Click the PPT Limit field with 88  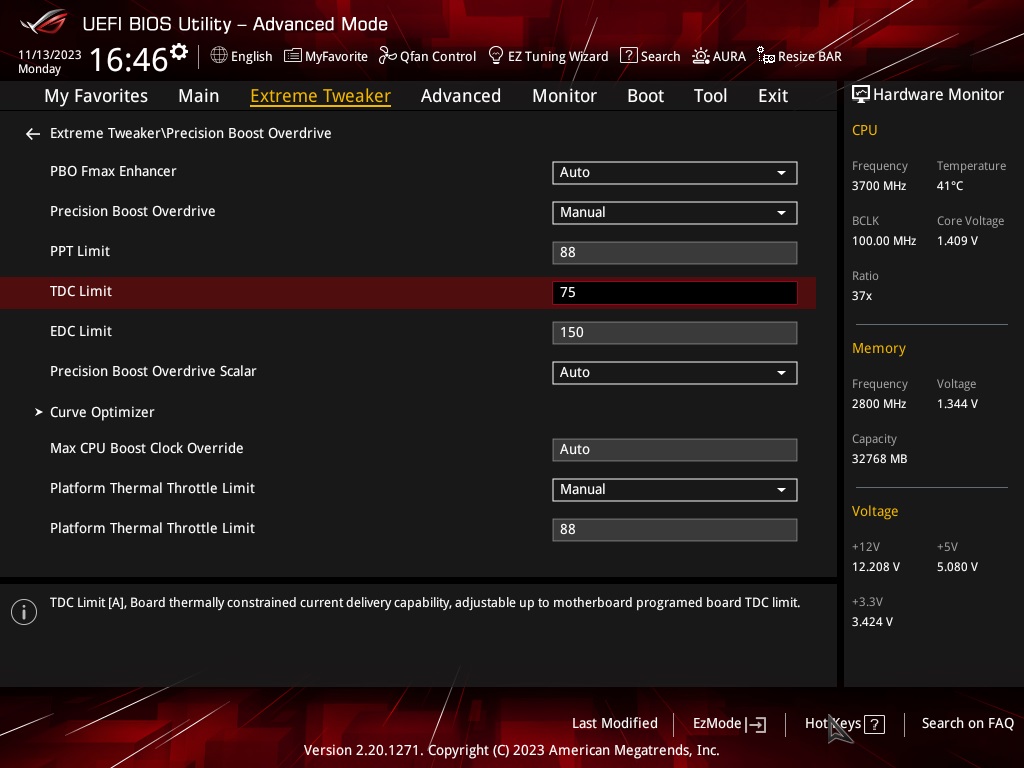pos(675,253)
